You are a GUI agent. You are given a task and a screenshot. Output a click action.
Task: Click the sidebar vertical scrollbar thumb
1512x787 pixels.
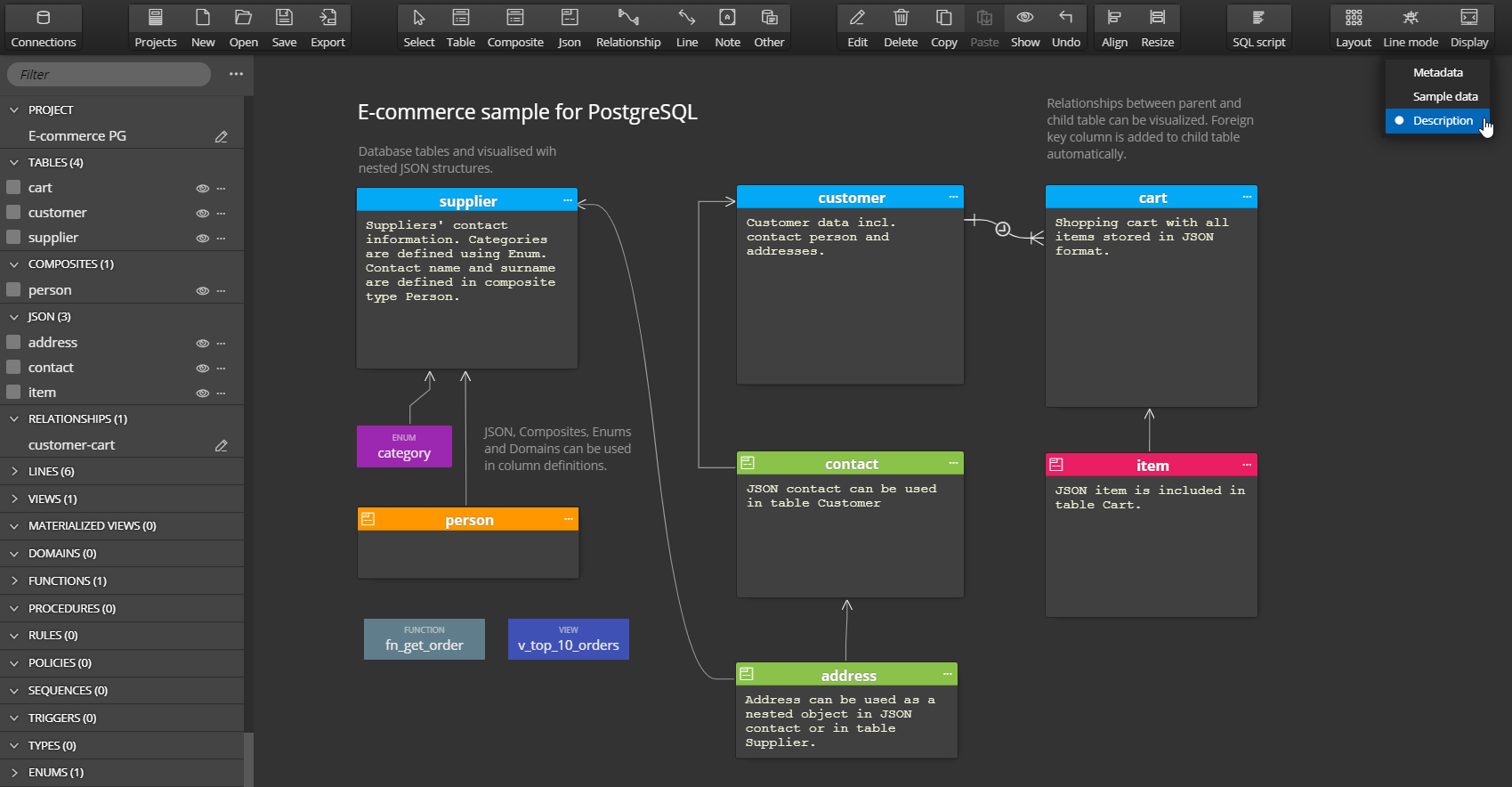pos(249,759)
